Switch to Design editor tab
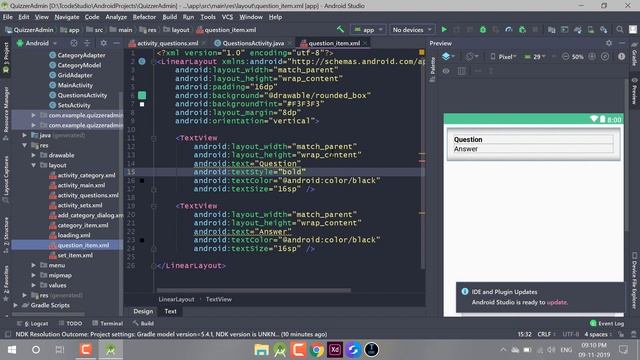The height and width of the screenshot is (360, 640). (143, 311)
